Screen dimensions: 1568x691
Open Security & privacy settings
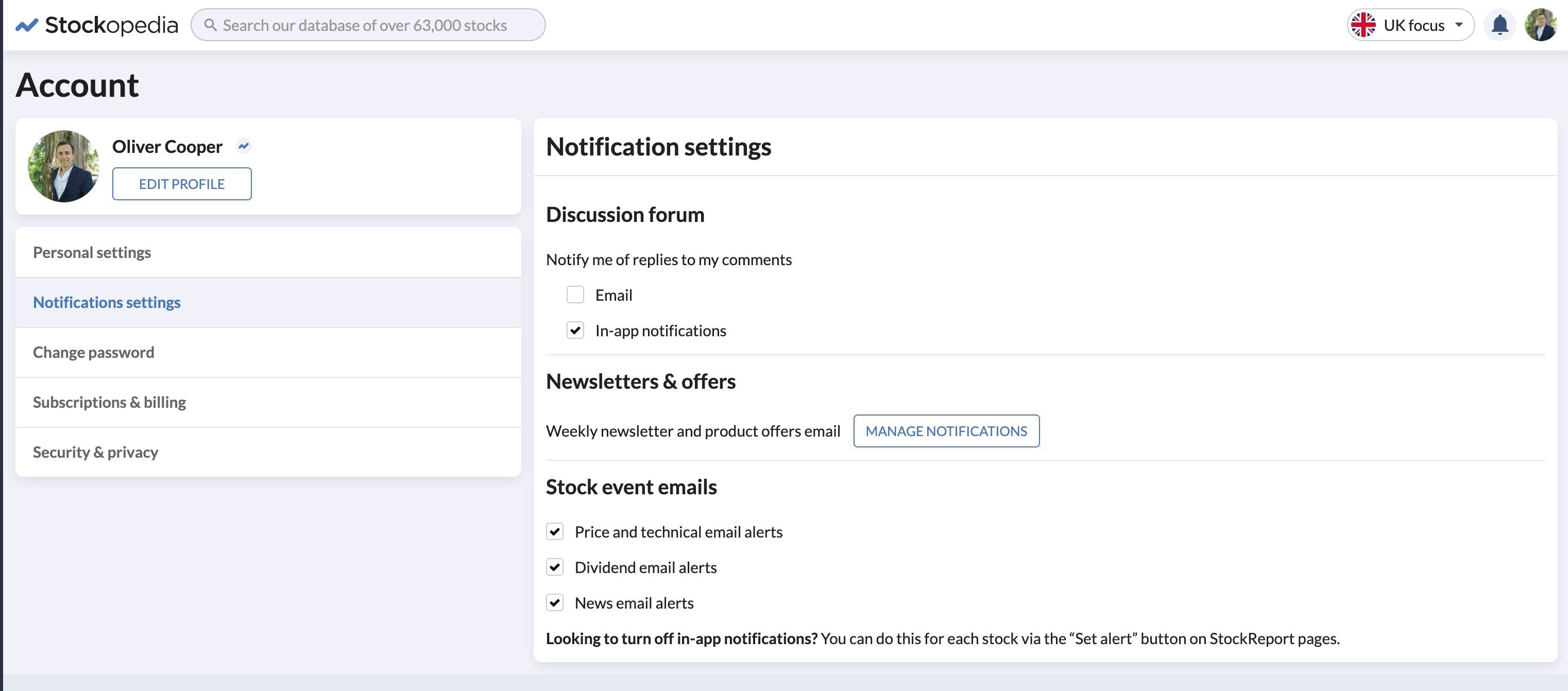coord(95,452)
